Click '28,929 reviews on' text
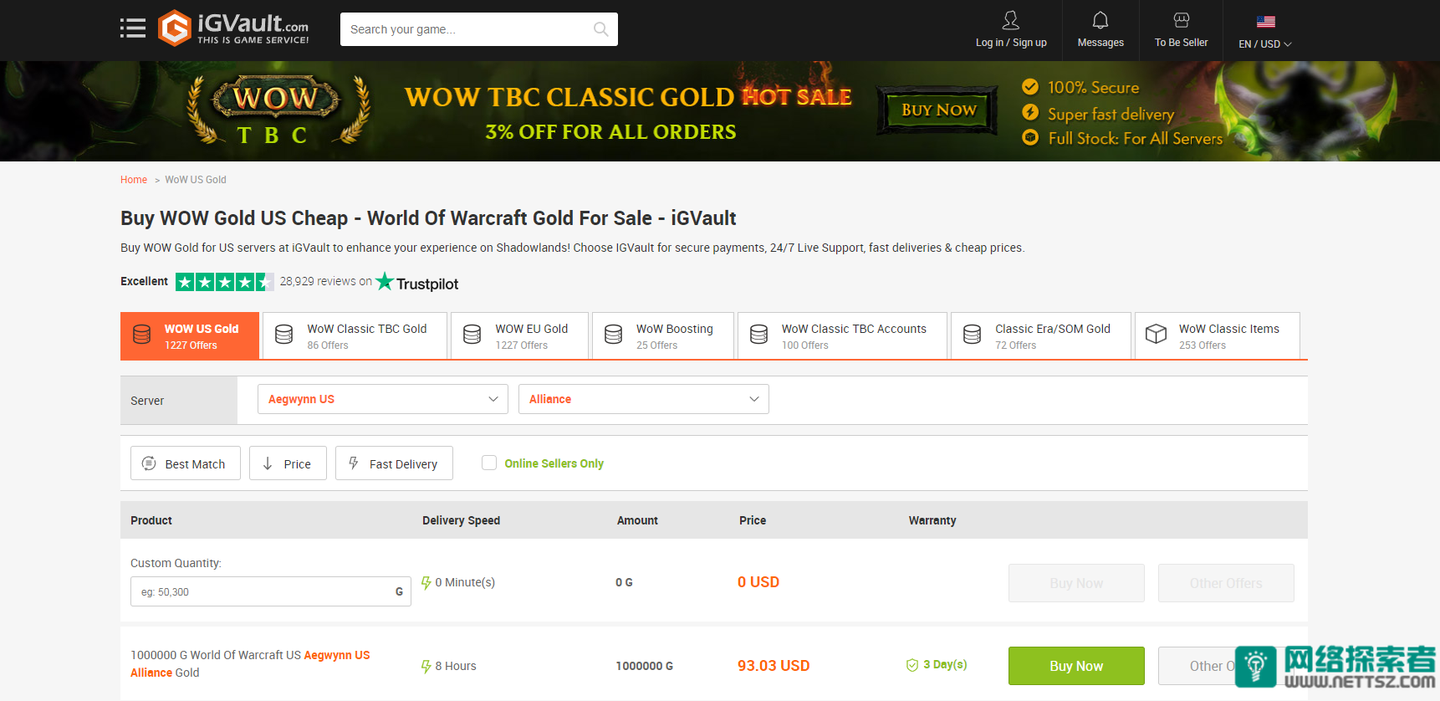 326,282
